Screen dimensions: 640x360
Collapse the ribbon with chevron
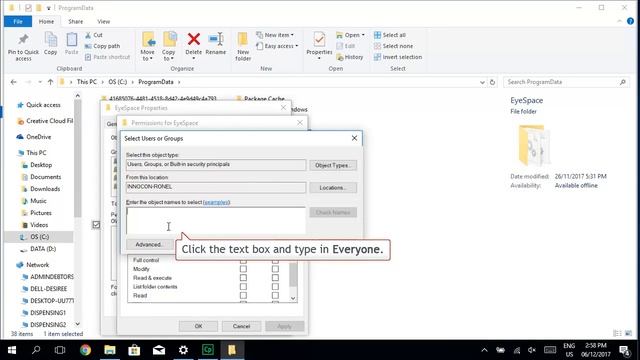pyautogui.click(x=620, y=21)
